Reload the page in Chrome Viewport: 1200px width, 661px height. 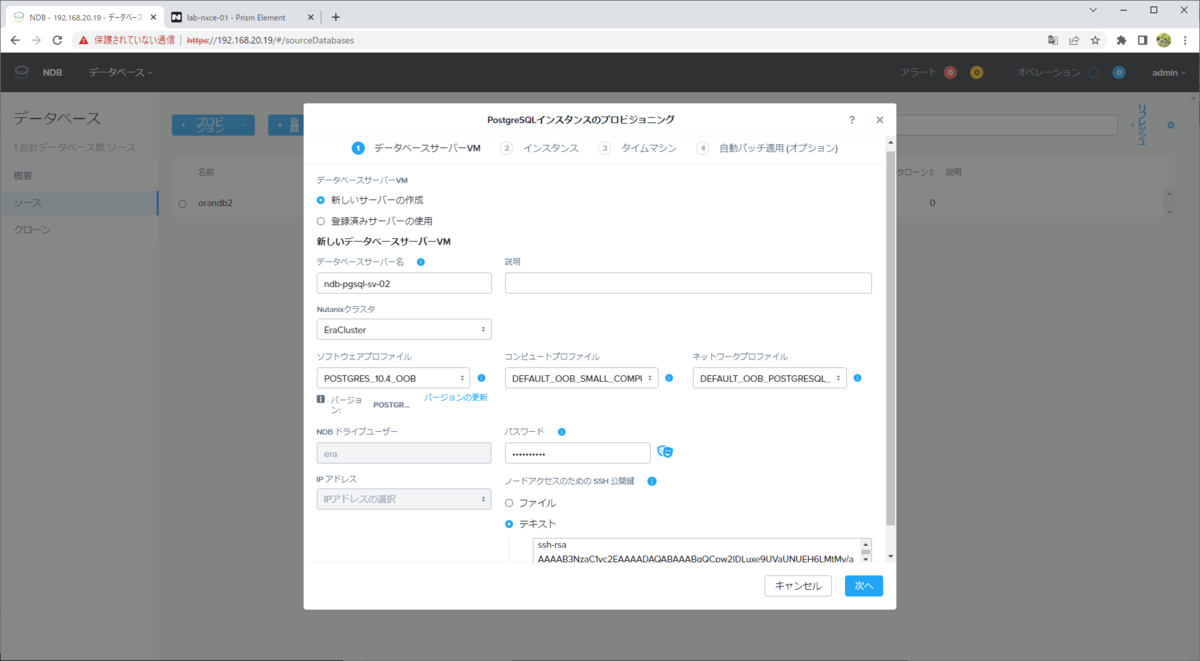(x=58, y=40)
